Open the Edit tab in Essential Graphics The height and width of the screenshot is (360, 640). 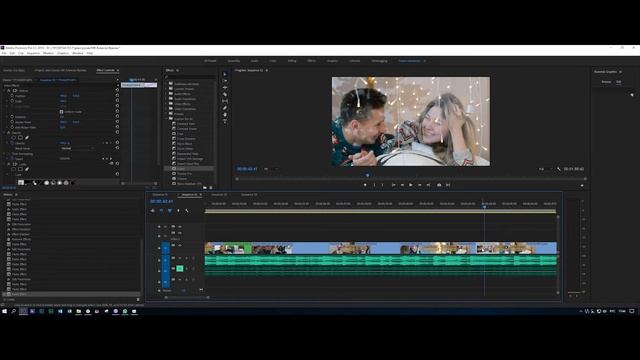(619, 82)
